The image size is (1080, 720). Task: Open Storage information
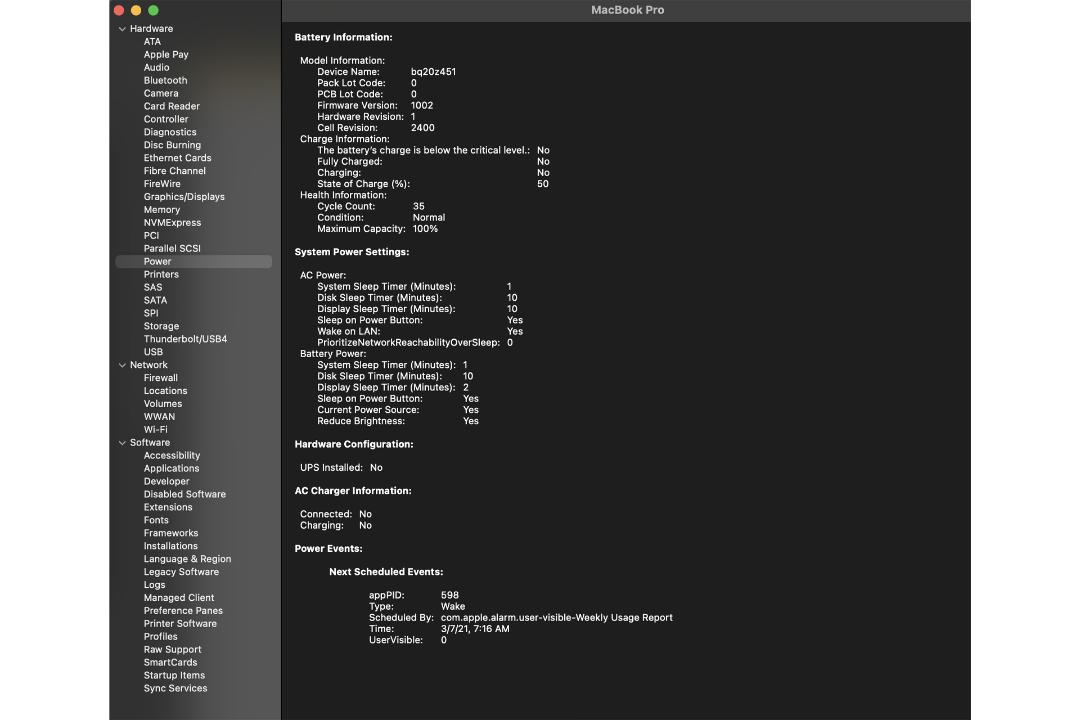(x=161, y=327)
